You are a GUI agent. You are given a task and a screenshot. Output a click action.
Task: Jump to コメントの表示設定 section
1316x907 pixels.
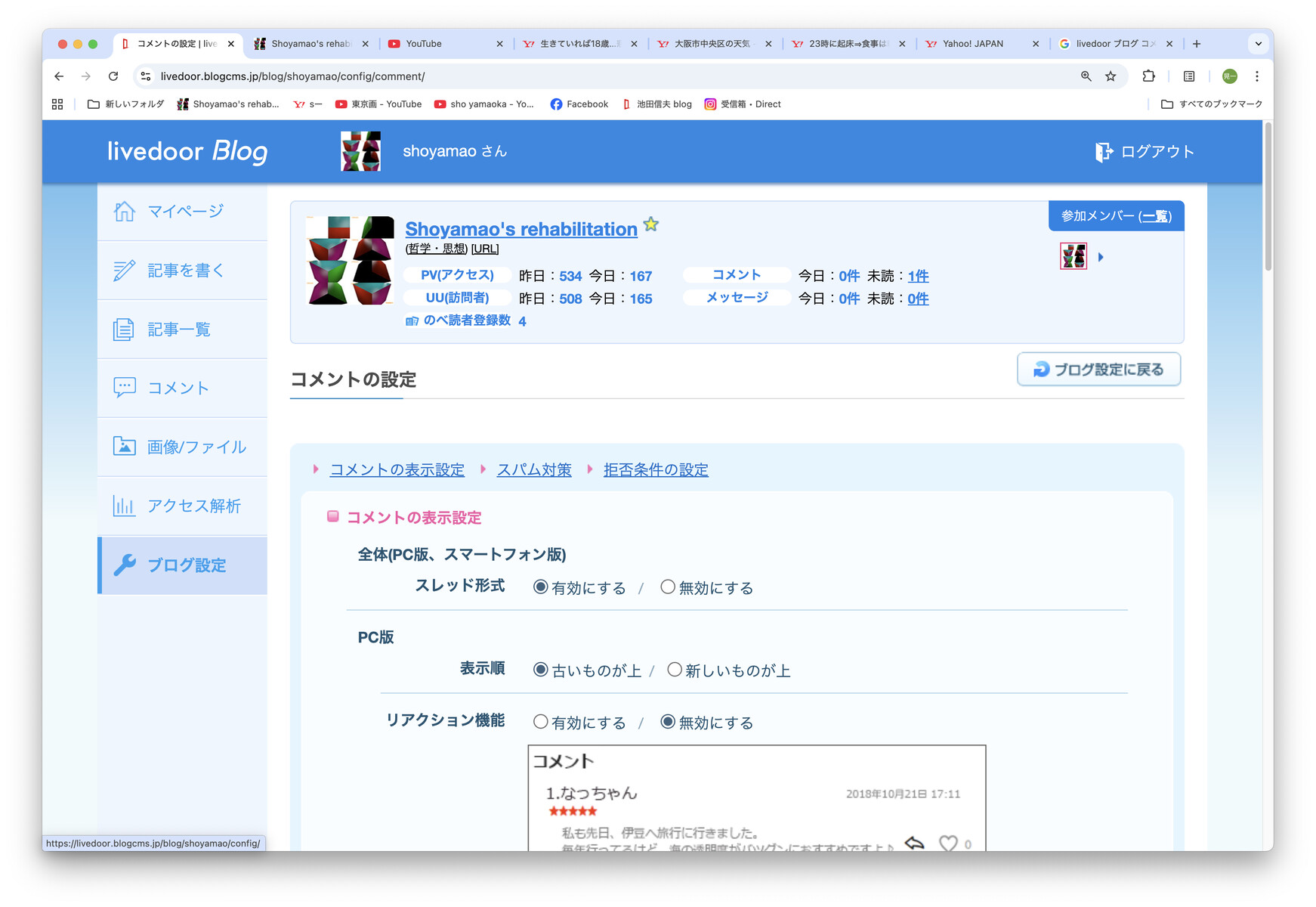pyautogui.click(x=397, y=470)
